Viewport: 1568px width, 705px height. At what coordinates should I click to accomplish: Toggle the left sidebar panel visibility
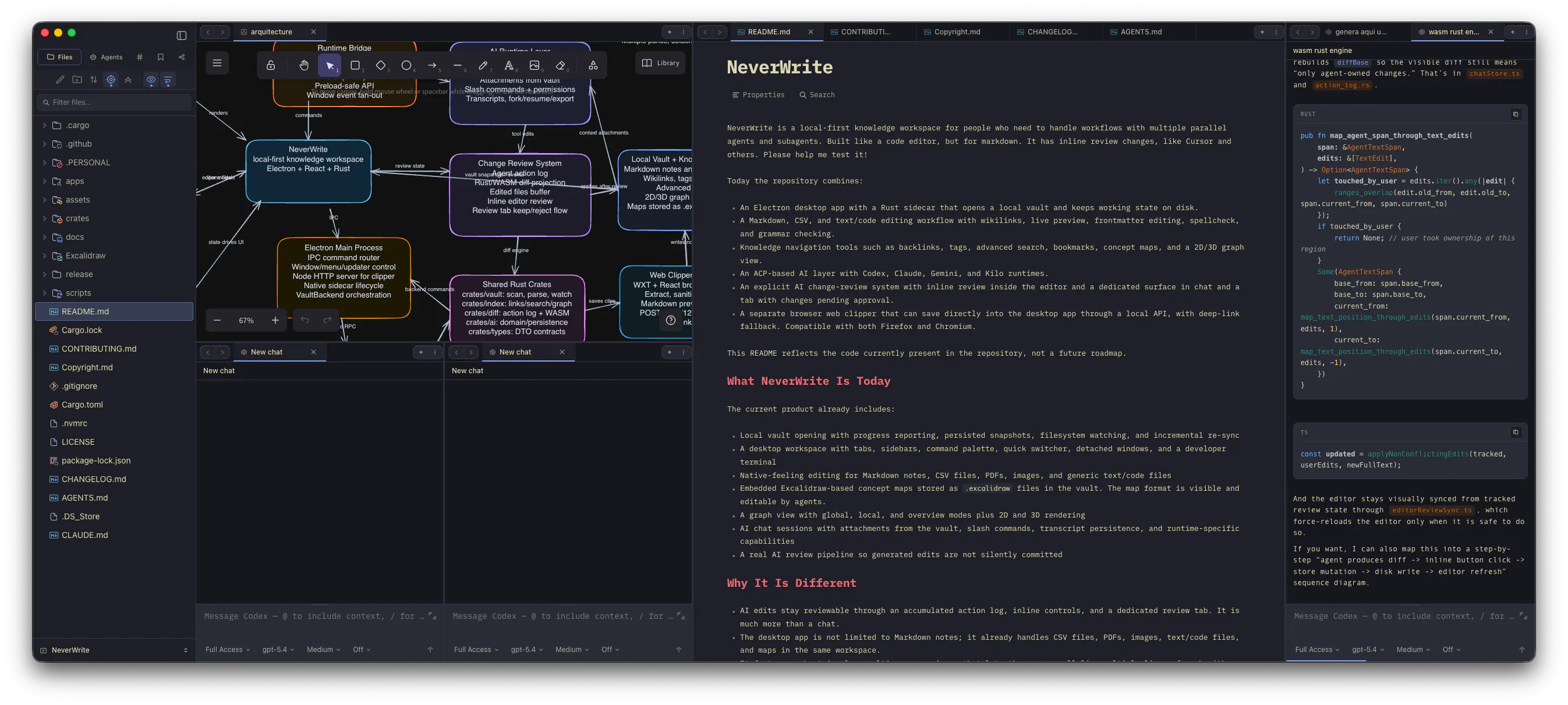coord(182,36)
